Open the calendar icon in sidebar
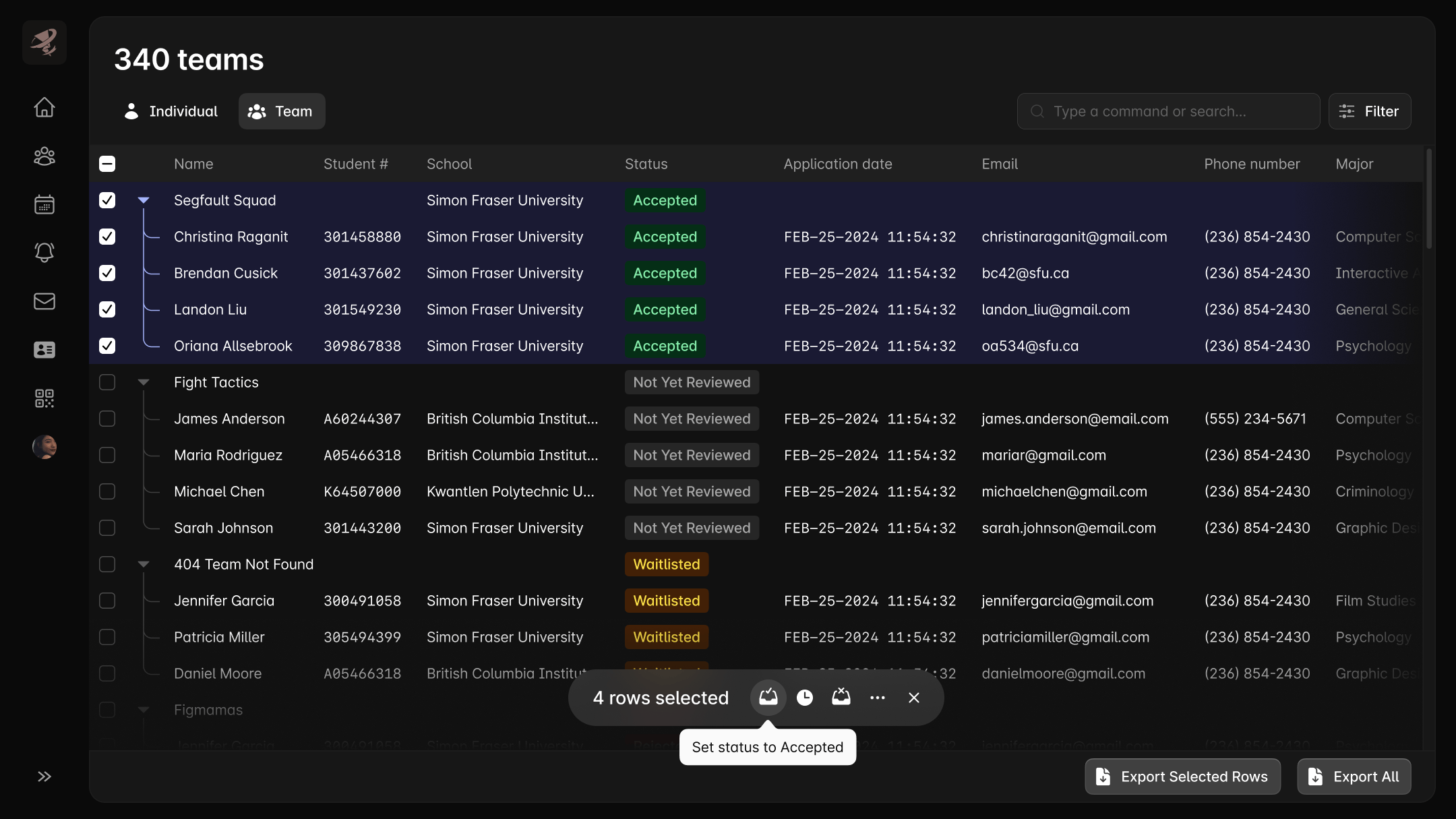Viewport: 1456px width, 819px height. coord(44,204)
